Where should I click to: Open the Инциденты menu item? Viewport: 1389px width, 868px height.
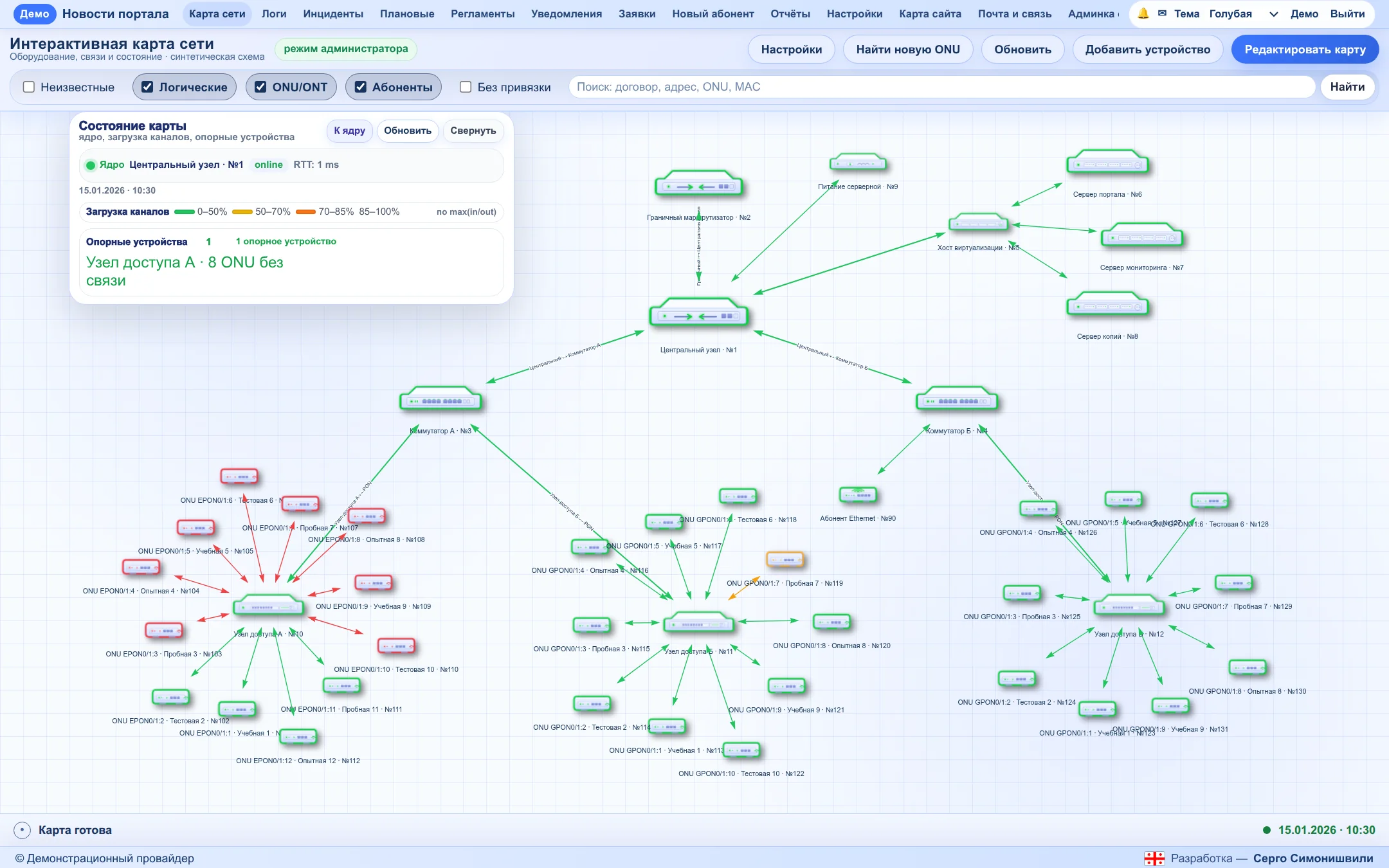click(333, 14)
